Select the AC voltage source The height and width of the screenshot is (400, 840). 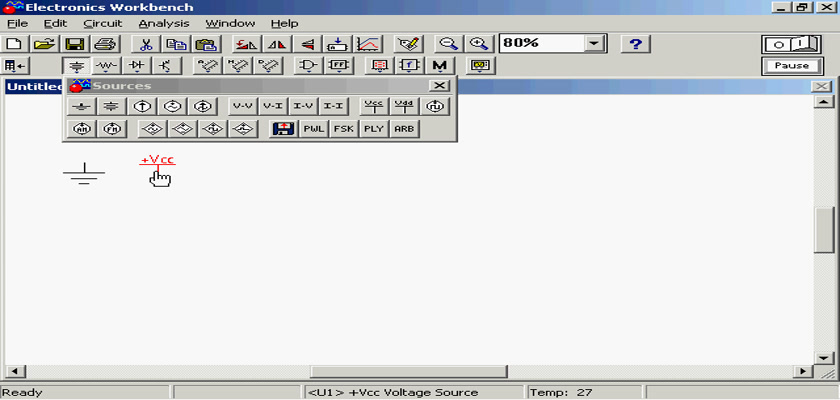point(172,107)
